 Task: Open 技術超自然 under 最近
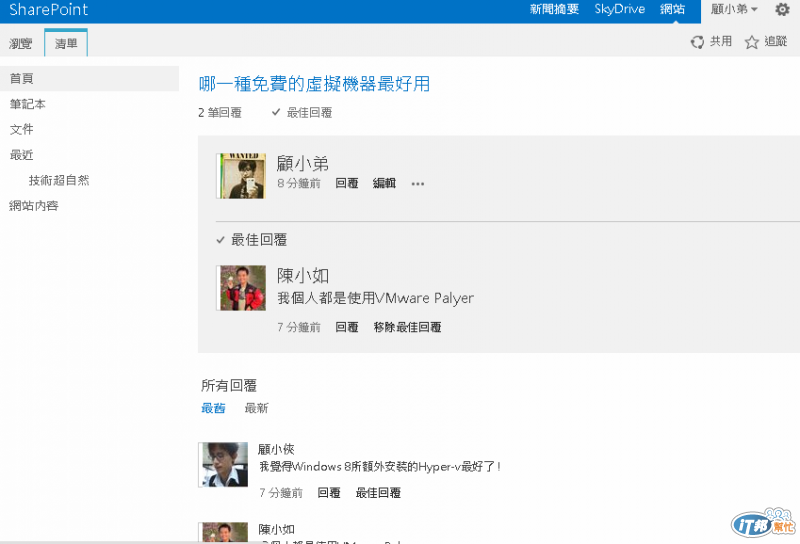click(x=59, y=180)
